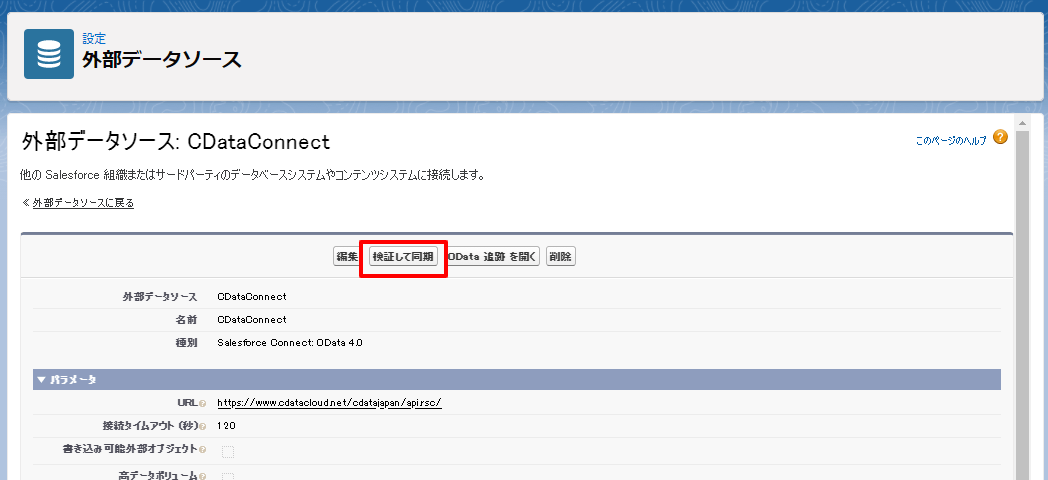Select the 名前 value CDataConnect
This screenshot has width=1048, height=480.
[252, 320]
